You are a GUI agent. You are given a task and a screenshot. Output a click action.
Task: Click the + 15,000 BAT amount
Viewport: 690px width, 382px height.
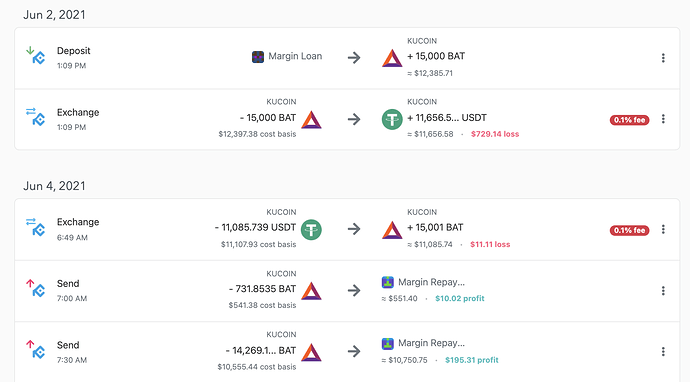click(x=436, y=56)
